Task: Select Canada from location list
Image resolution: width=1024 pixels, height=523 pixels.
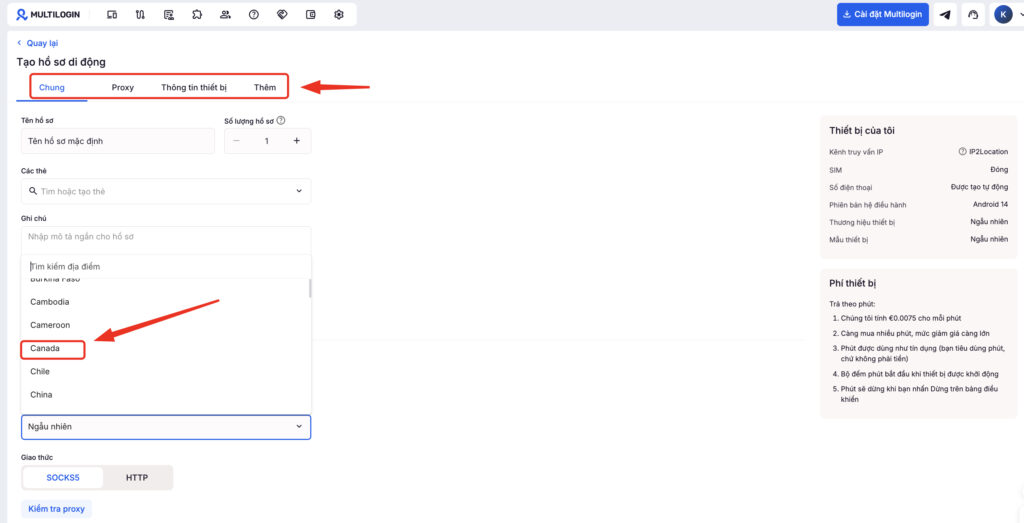Action: tap(45, 349)
